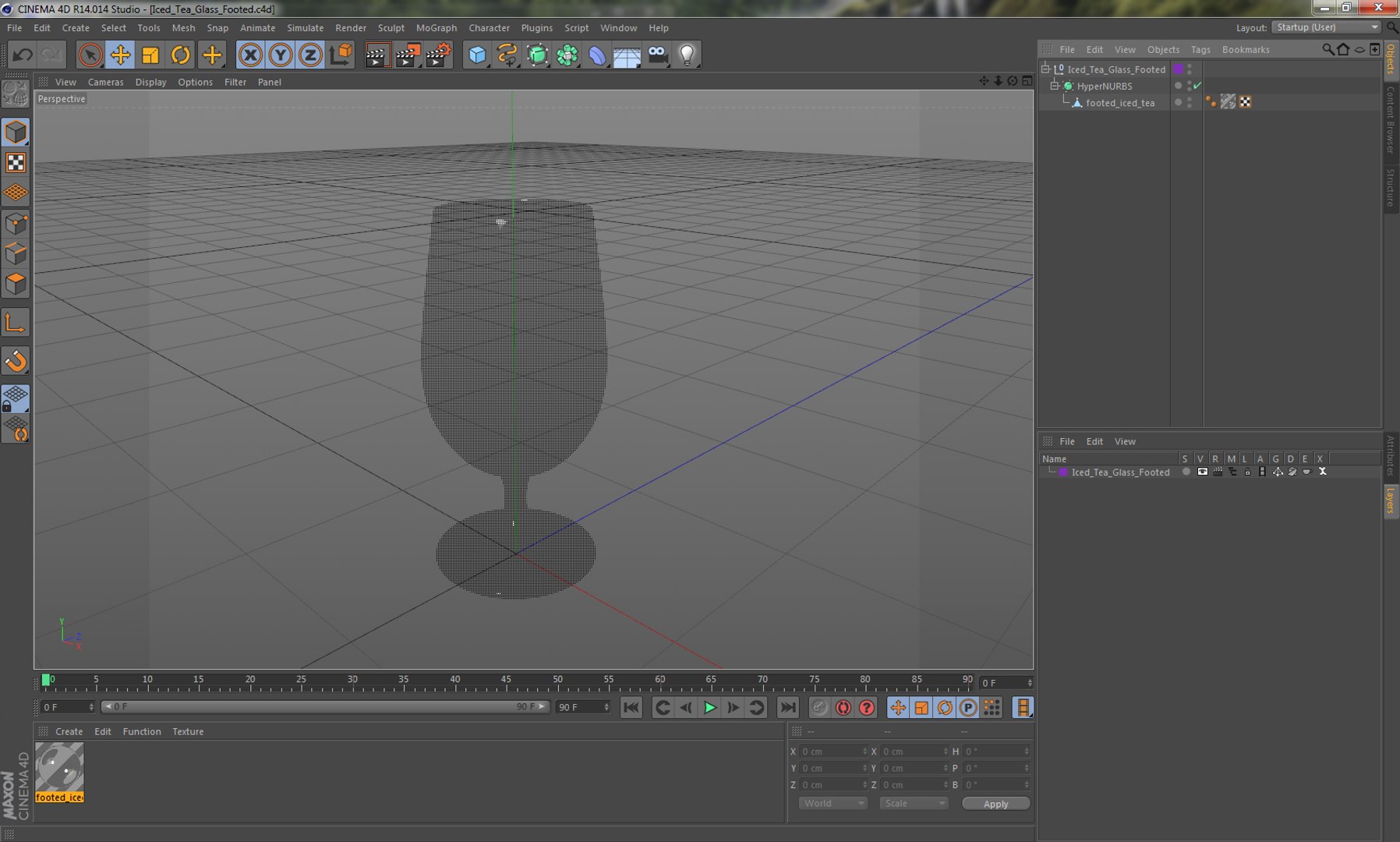Image resolution: width=1400 pixels, height=842 pixels.
Task: Add a camera object
Action: (x=657, y=55)
